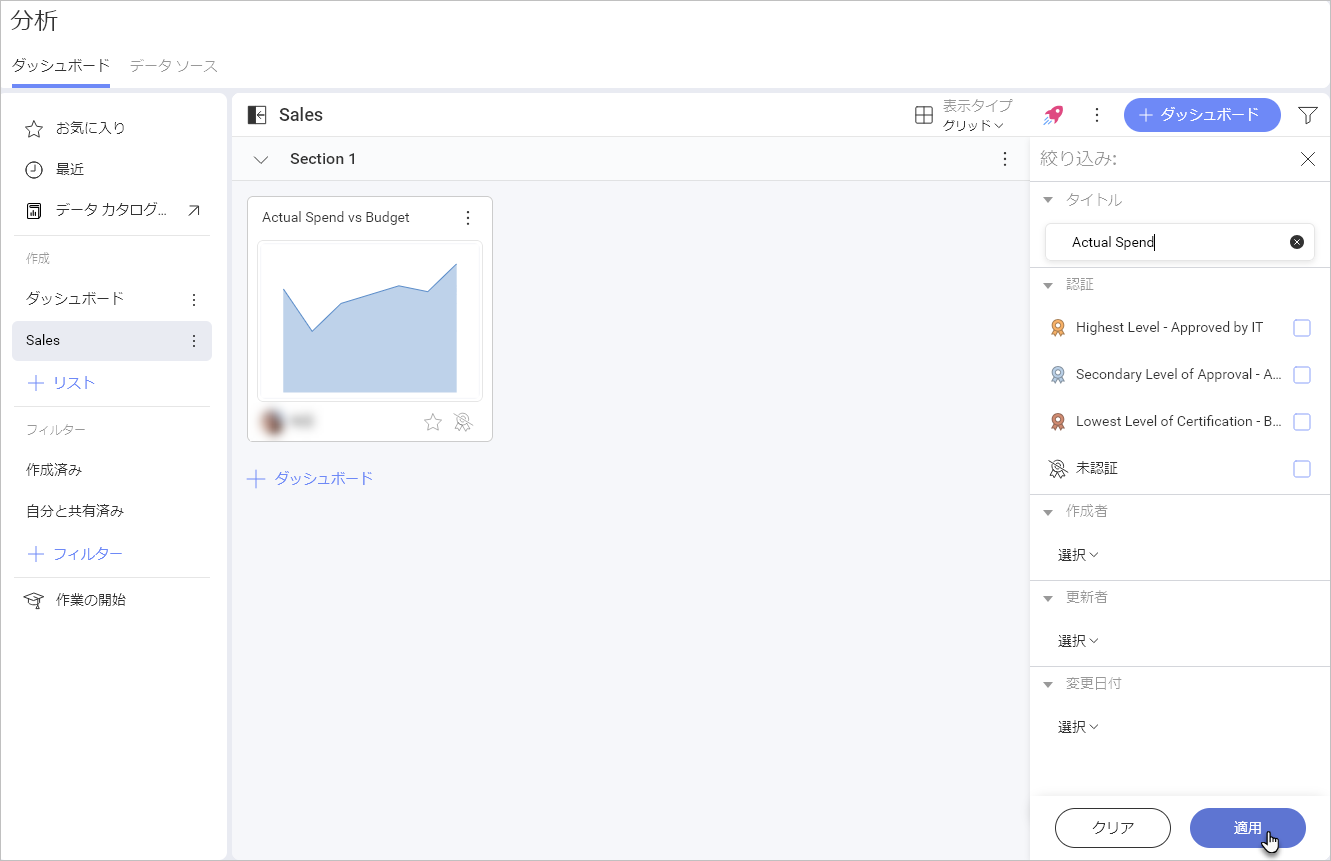Open the Actual Spend vs Budget card menu
This screenshot has width=1331, height=861.
[467, 217]
